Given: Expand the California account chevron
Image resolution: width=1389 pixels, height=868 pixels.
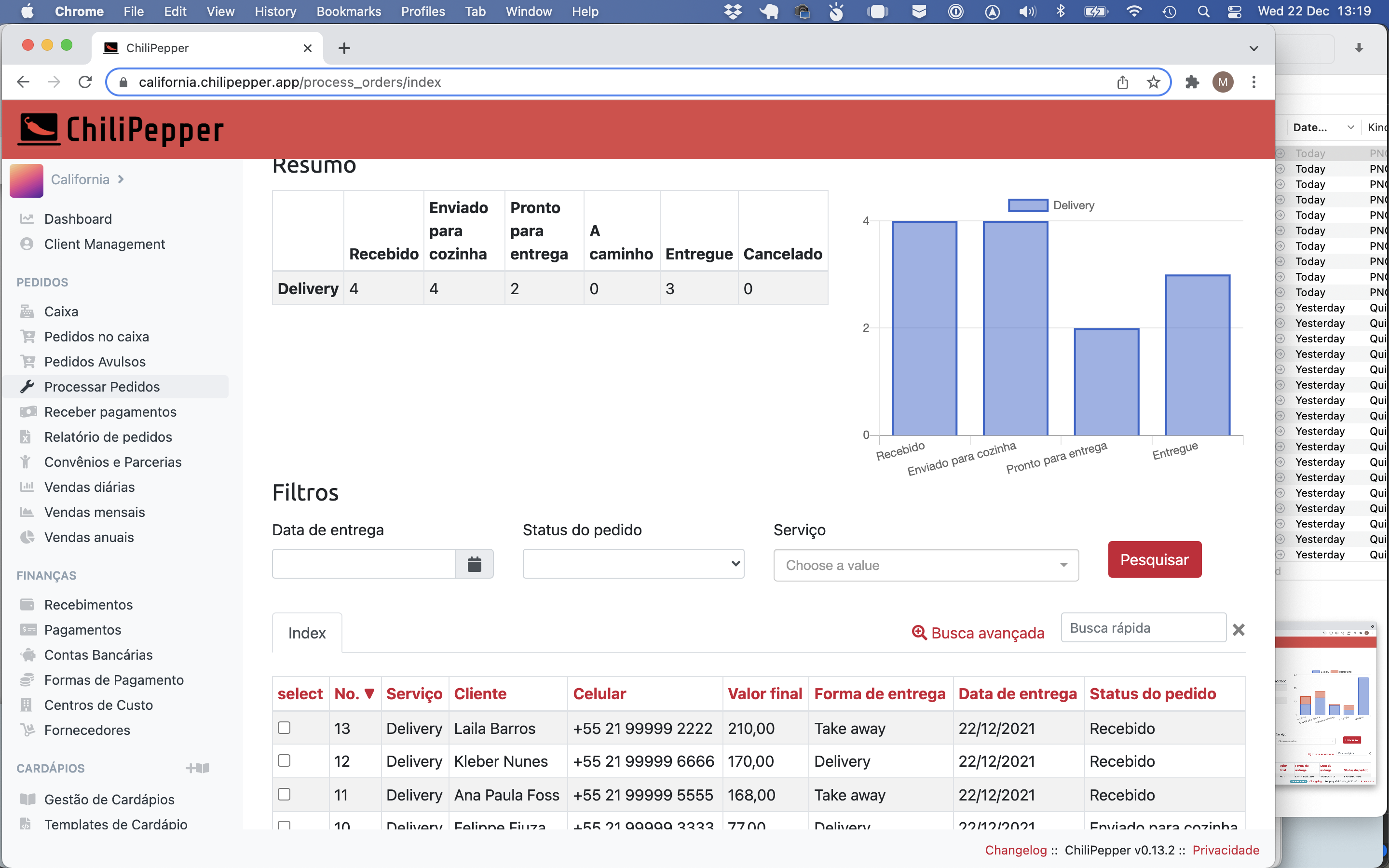Looking at the screenshot, I should pos(121,179).
